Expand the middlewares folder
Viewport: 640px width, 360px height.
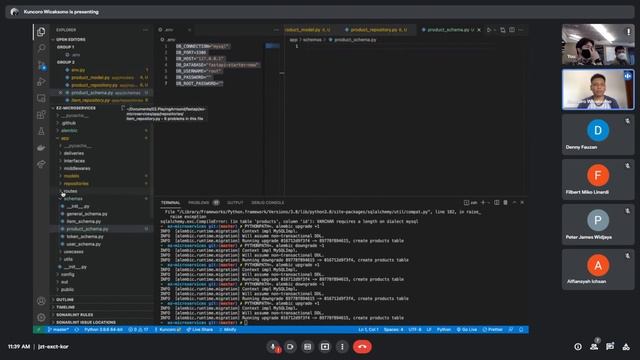(77, 169)
